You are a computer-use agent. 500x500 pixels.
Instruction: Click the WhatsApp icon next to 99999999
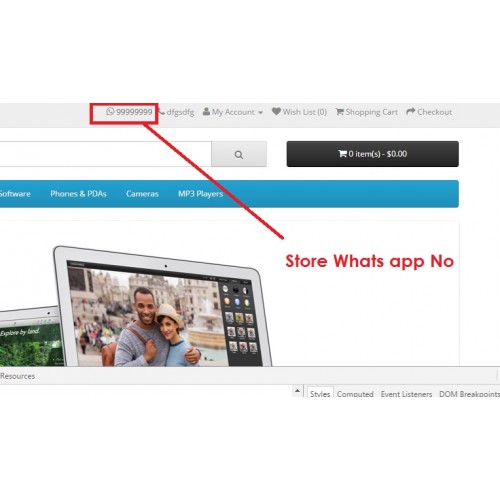(x=110, y=112)
